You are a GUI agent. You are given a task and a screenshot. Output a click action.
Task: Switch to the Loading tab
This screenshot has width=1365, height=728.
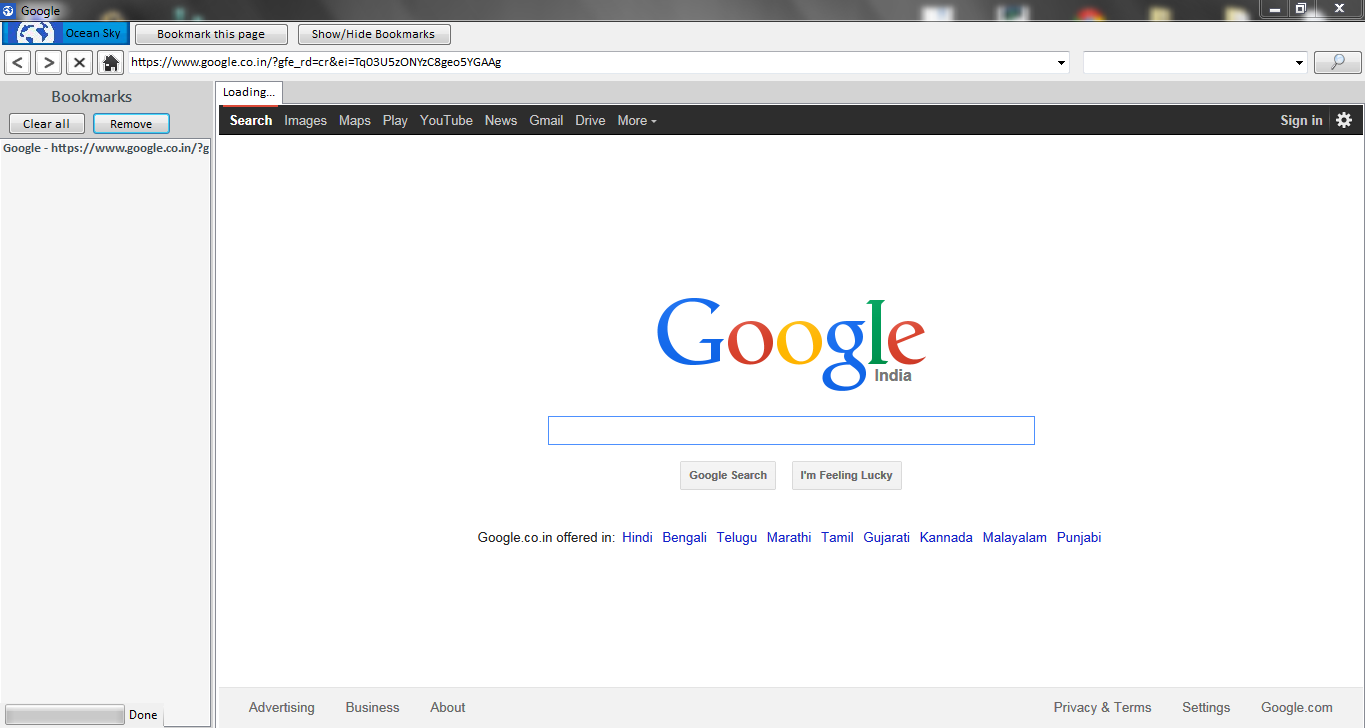[x=248, y=91]
